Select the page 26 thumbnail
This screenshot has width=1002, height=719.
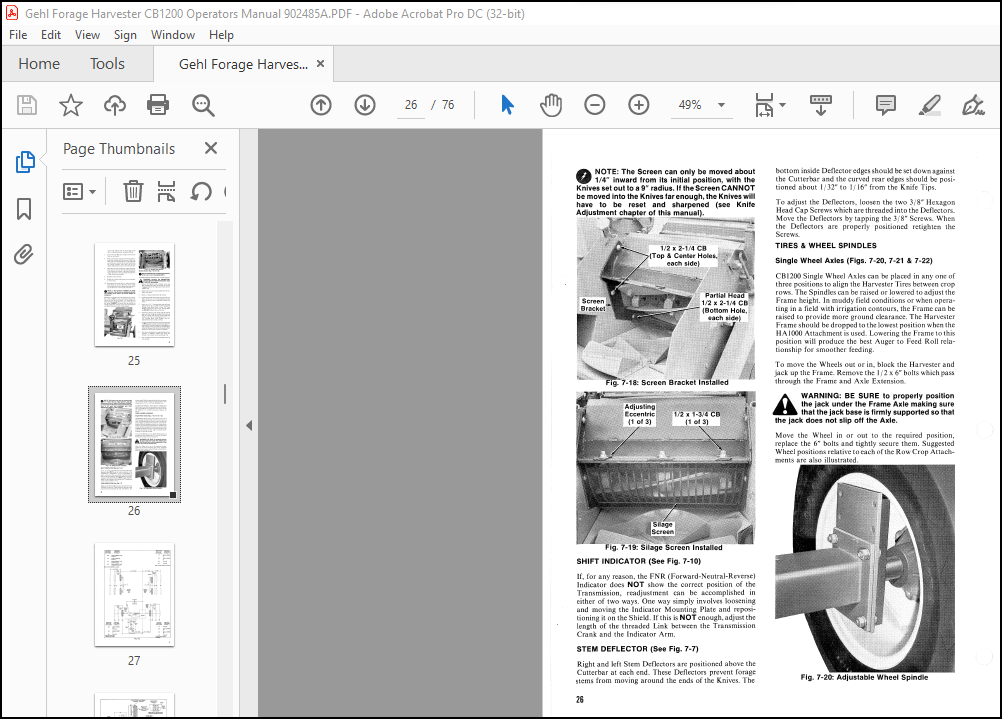(x=134, y=444)
